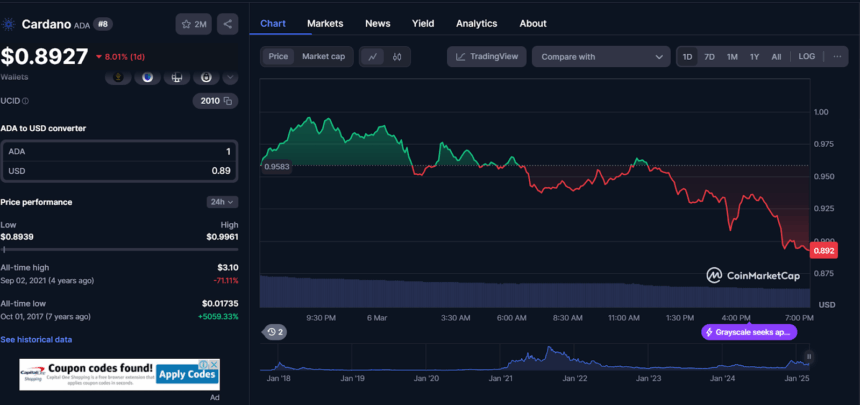The height and width of the screenshot is (405, 860).
Task: Click the 0.892 current price label
Action: click(824, 251)
